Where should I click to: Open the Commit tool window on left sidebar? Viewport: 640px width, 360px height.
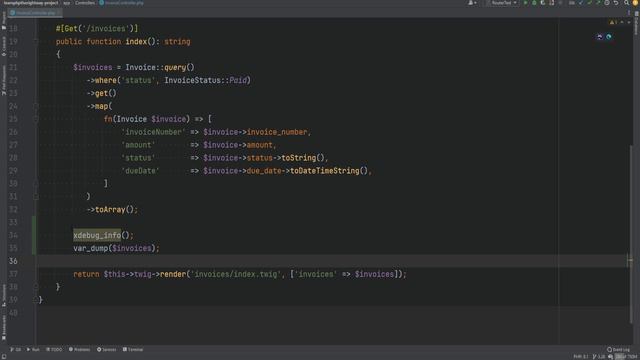[4, 46]
